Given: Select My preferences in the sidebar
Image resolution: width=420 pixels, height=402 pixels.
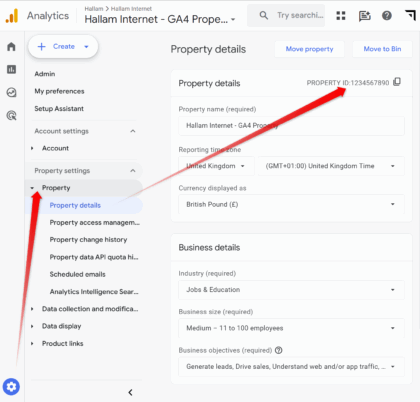Looking at the screenshot, I should [59, 91].
